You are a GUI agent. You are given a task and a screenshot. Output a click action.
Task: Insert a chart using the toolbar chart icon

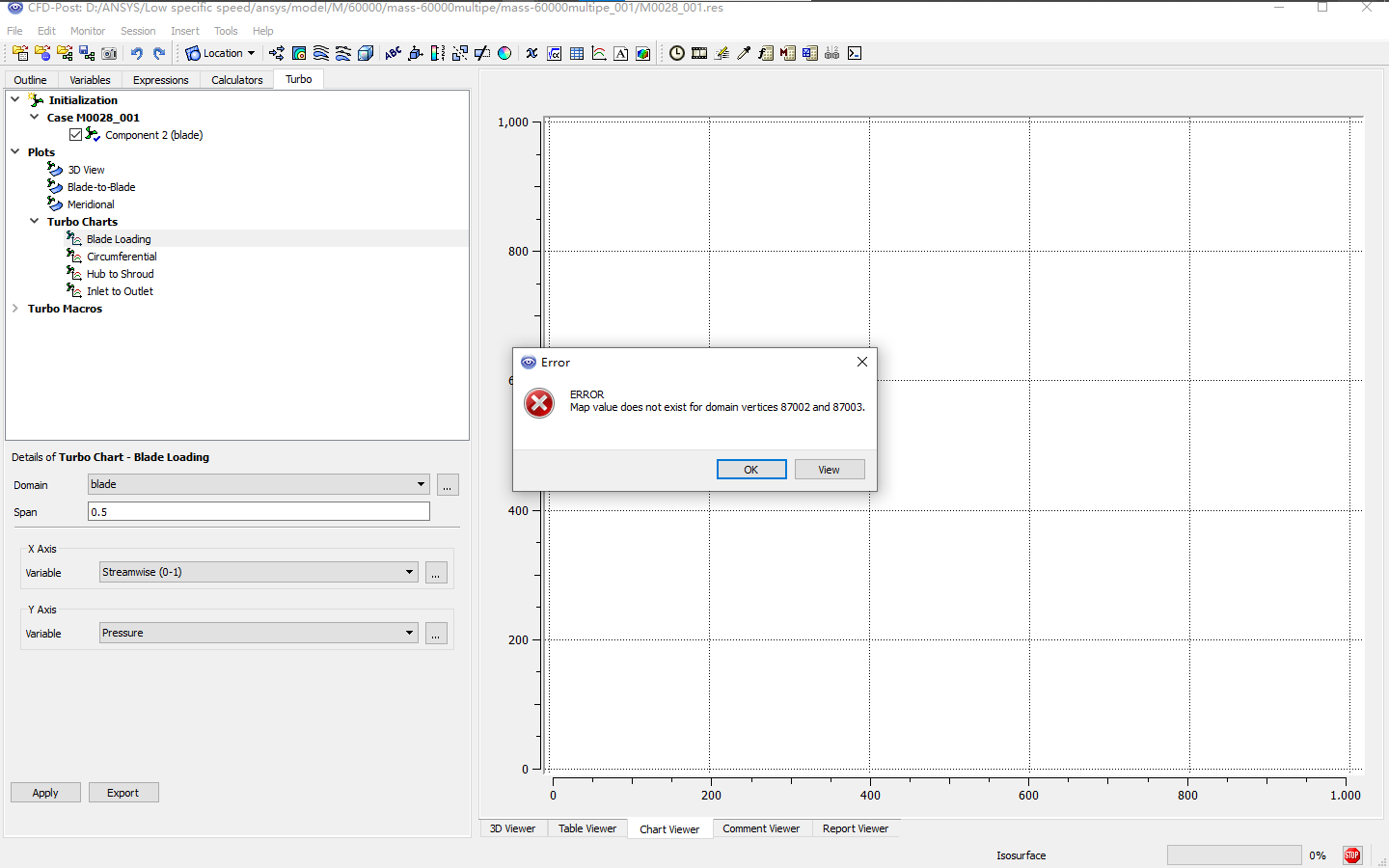click(599, 53)
